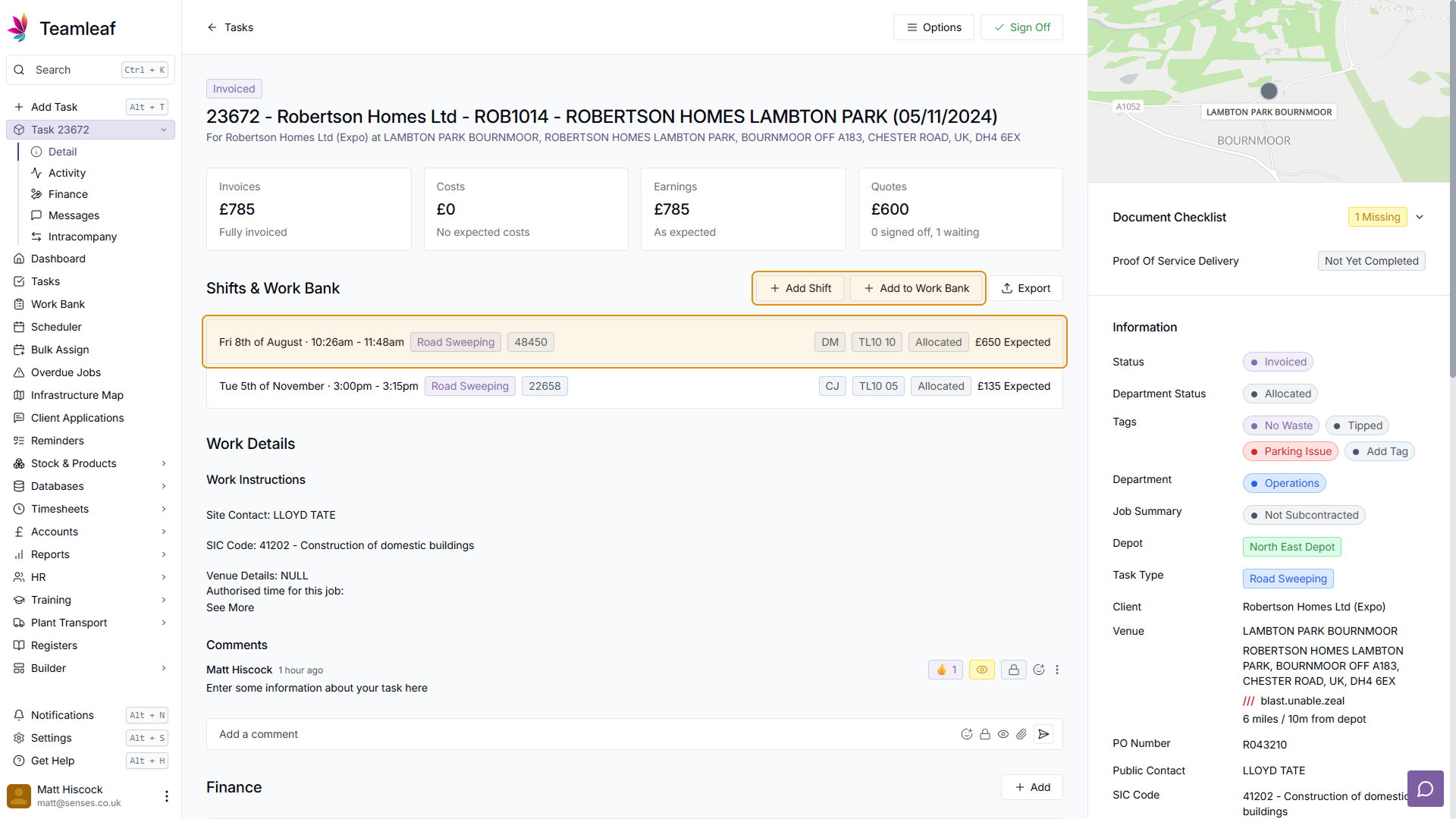Open Infrastructure Map in the sidebar

pyautogui.click(x=91, y=395)
